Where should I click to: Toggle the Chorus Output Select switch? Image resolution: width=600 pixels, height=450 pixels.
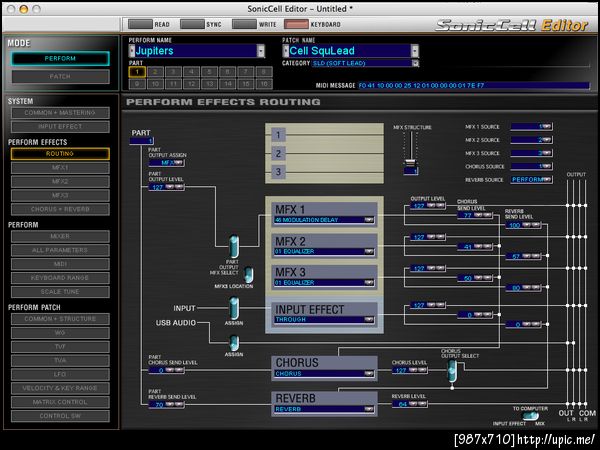point(451,371)
